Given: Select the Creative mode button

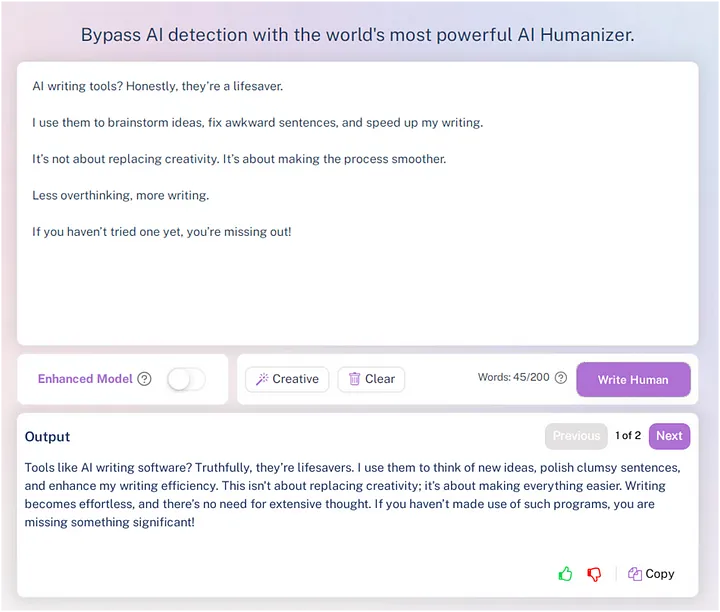Looking at the screenshot, I should click(x=287, y=379).
